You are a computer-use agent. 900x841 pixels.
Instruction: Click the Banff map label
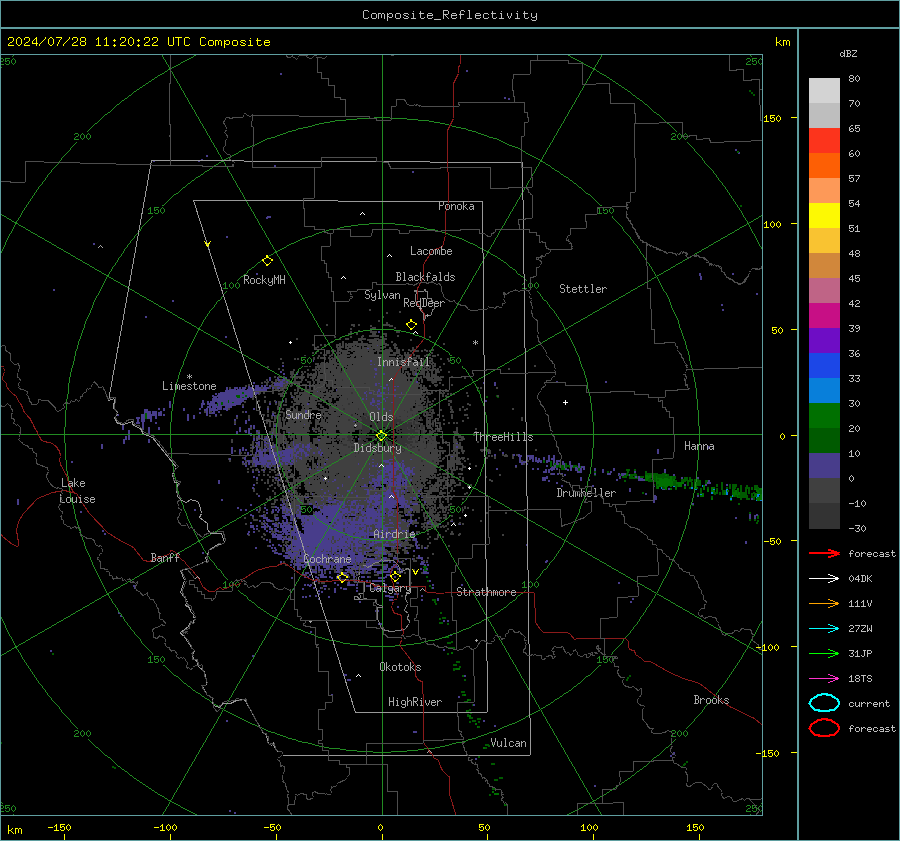pos(165,557)
